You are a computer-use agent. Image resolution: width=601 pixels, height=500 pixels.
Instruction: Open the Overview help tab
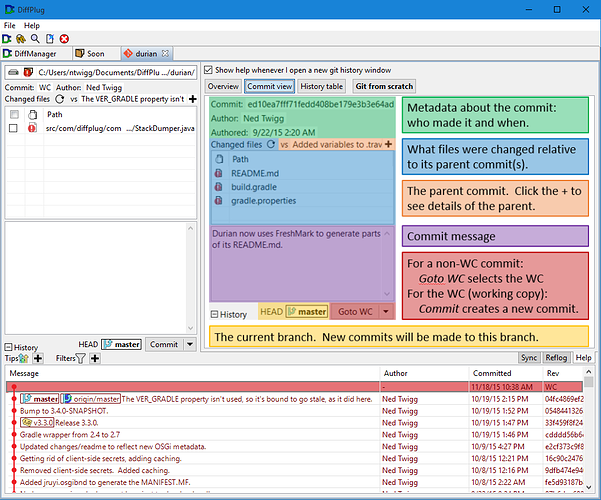[223, 86]
